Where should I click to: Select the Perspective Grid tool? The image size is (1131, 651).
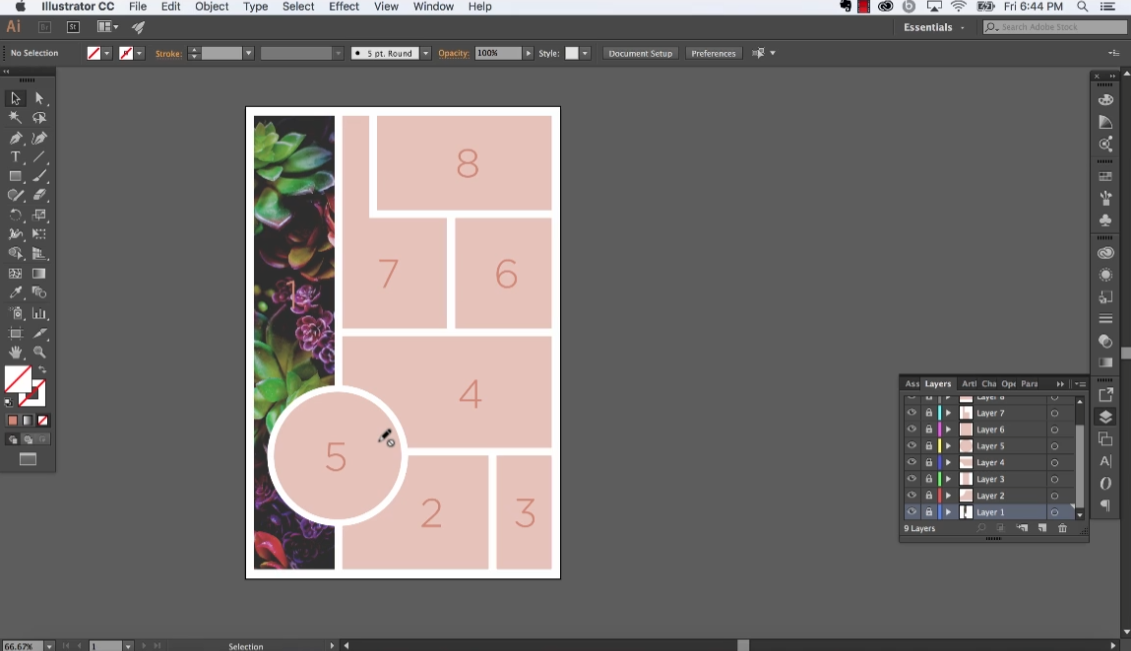point(39,254)
